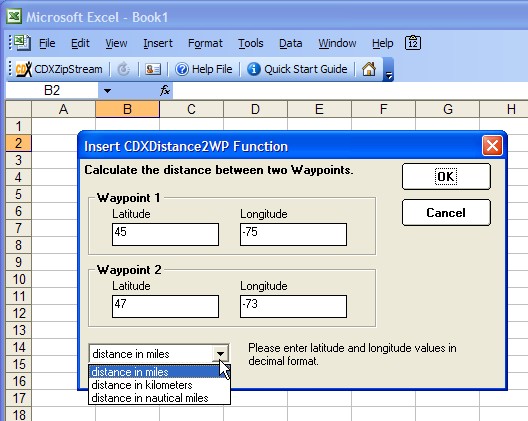This screenshot has height=421, width=528.
Task: Click the home house icon in toolbar
Action: coord(369,69)
